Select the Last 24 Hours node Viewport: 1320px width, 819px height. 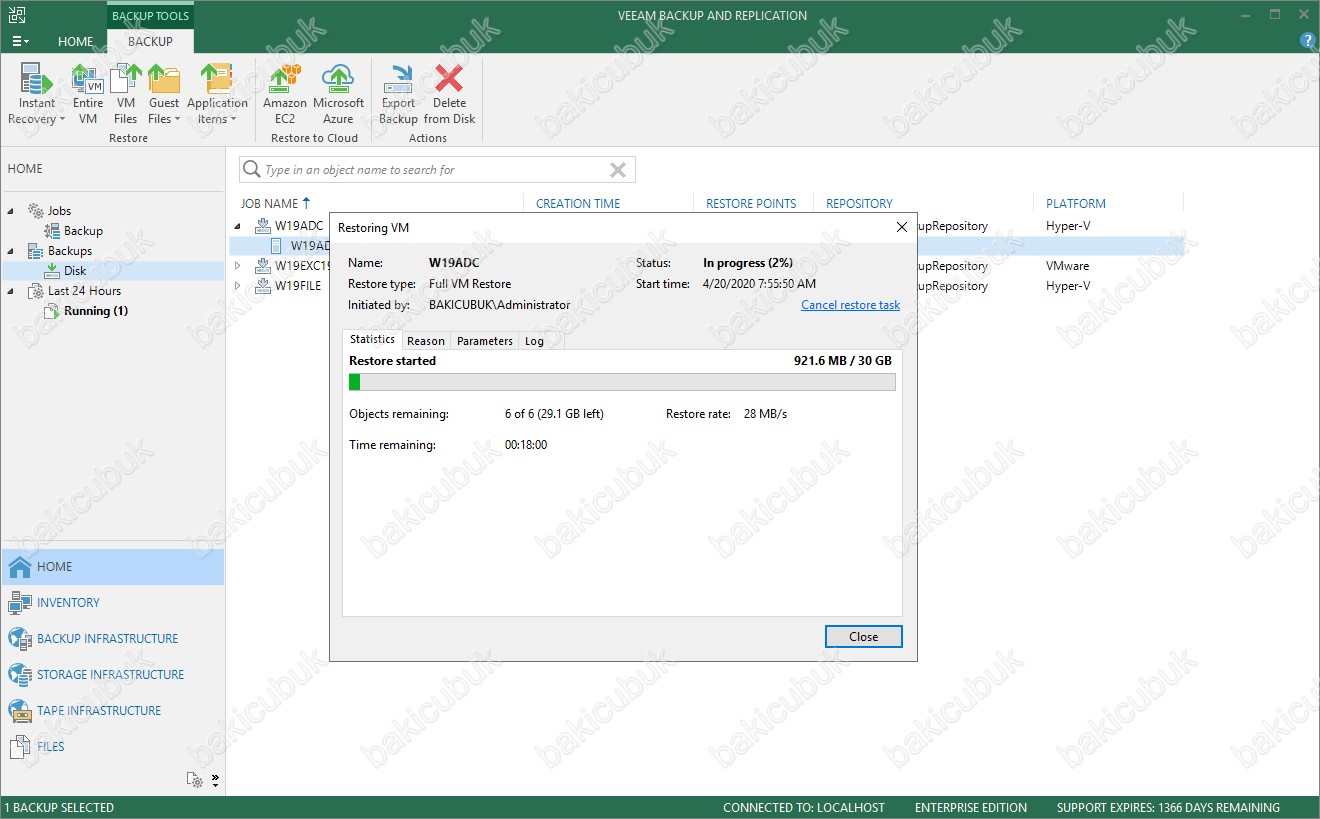[x=84, y=291]
